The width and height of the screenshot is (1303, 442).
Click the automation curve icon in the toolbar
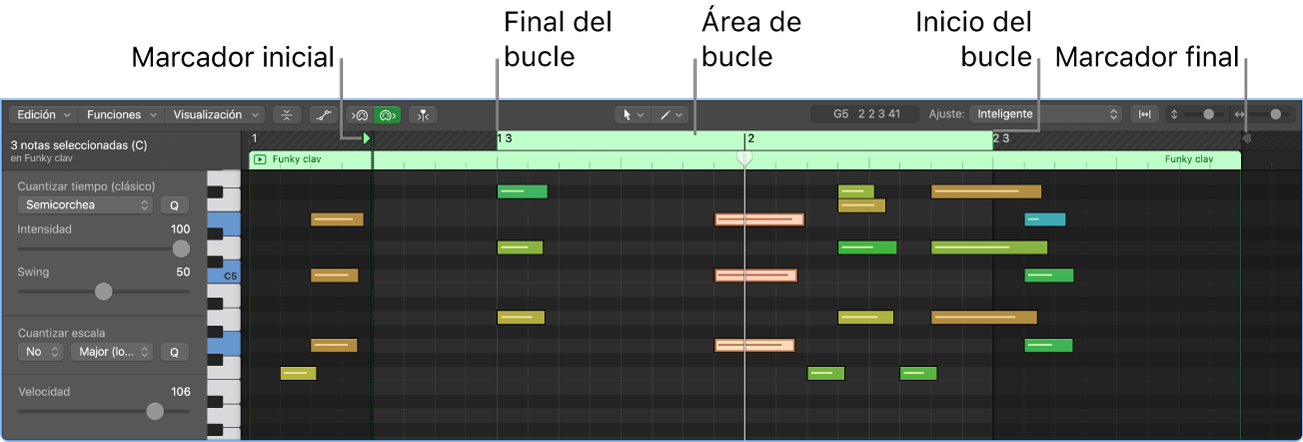point(323,115)
